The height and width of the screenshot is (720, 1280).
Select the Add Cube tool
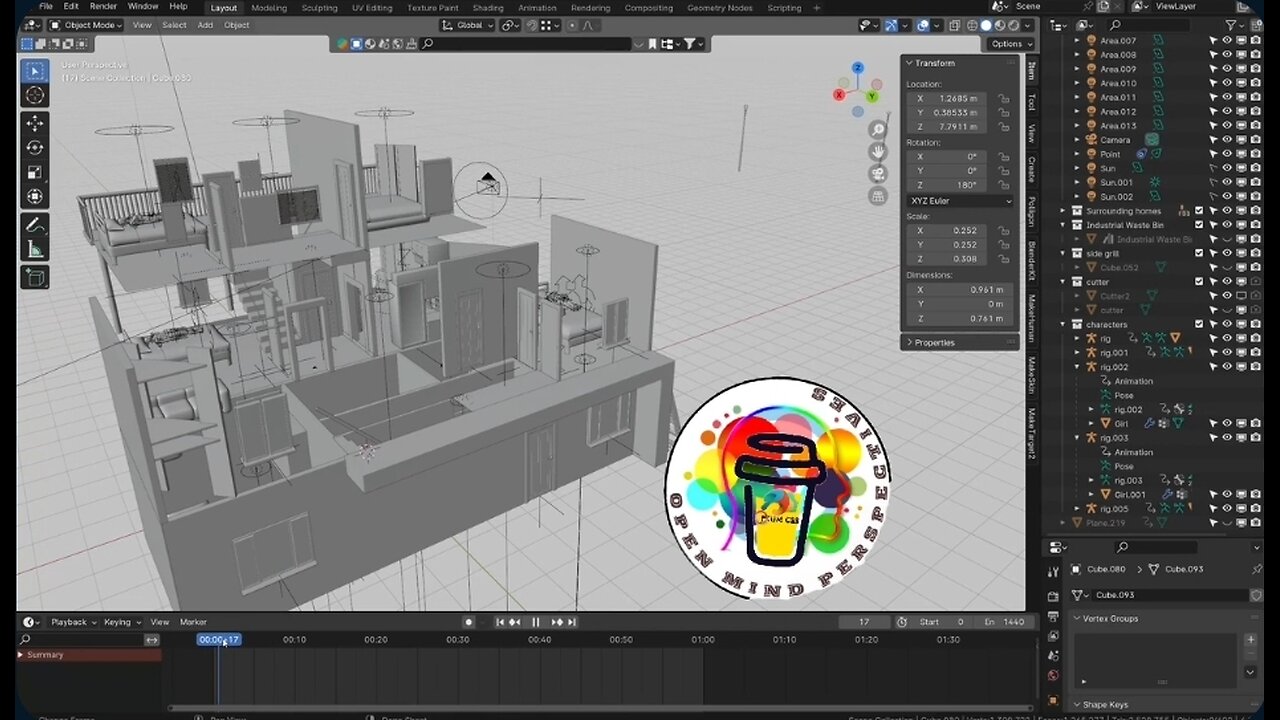tap(35, 277)
